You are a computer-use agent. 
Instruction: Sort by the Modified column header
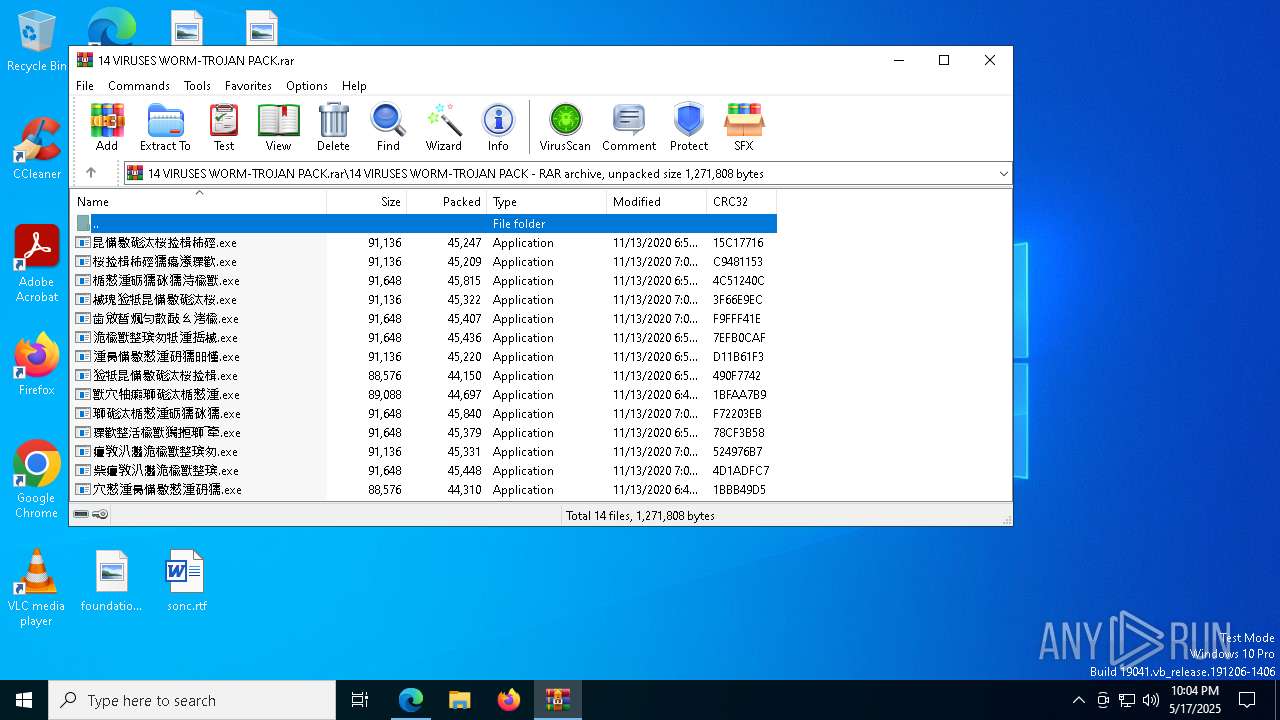pos(657,202)
